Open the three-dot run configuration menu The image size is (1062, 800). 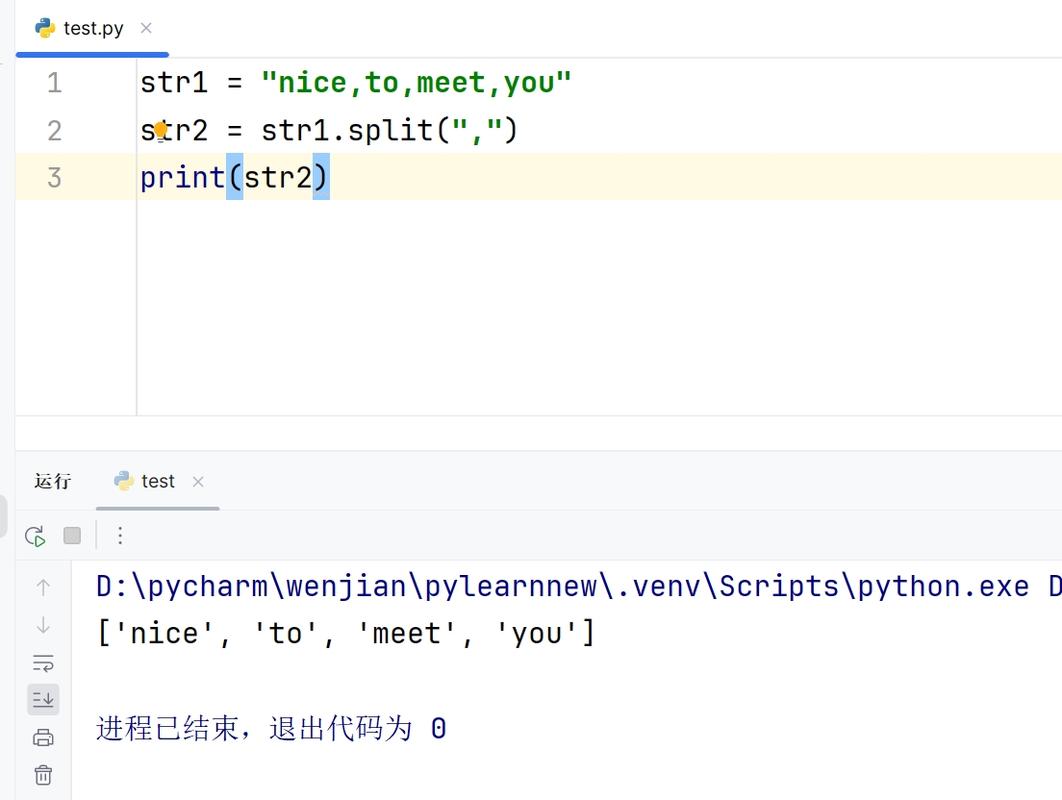click(119, 535)
